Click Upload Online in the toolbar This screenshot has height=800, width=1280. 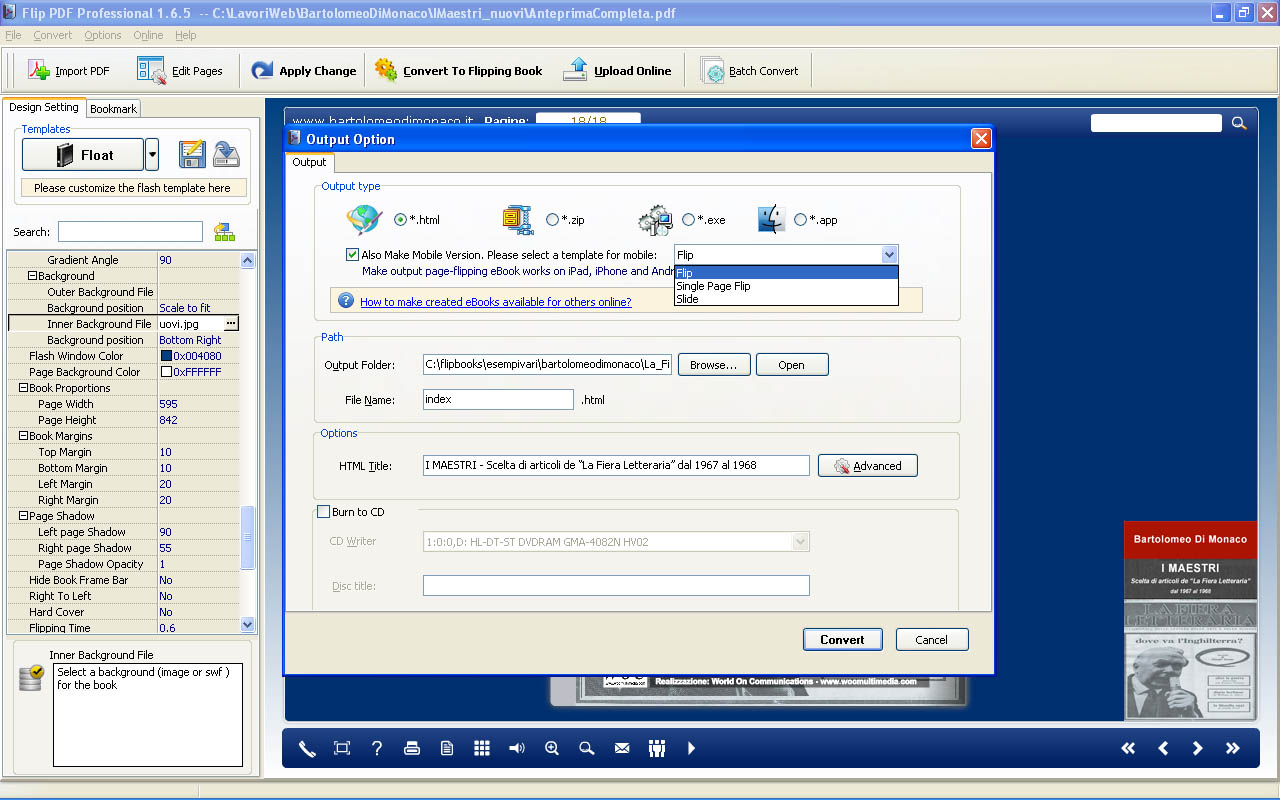(x=617, y=71)
